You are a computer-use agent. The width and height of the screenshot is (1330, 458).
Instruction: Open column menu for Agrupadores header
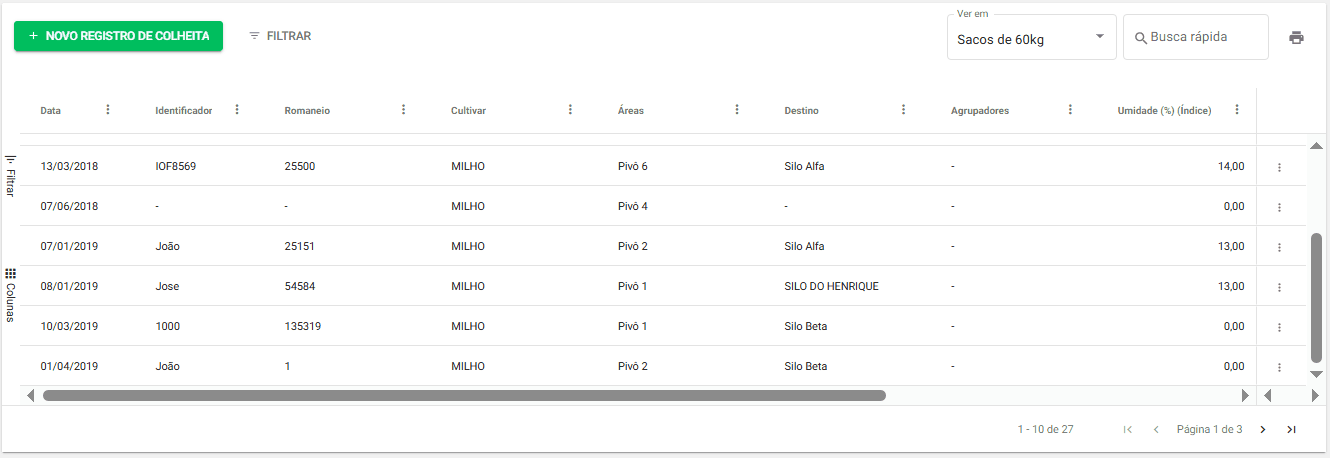(1070, 110)
